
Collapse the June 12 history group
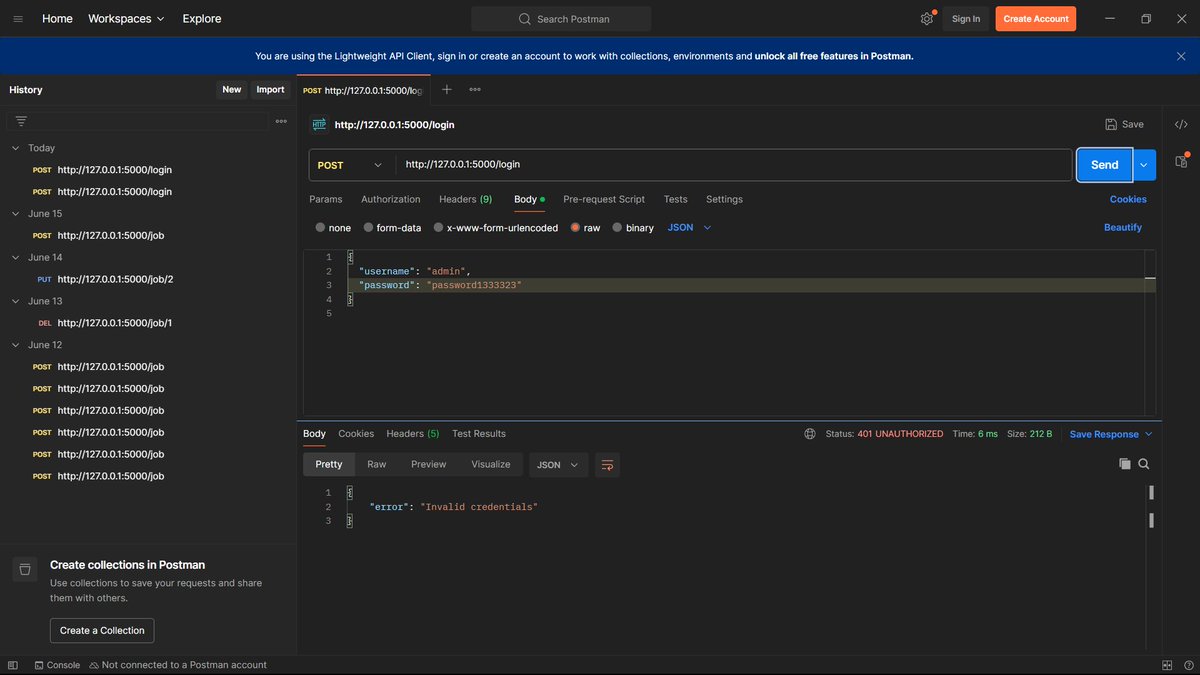[15, 345]
